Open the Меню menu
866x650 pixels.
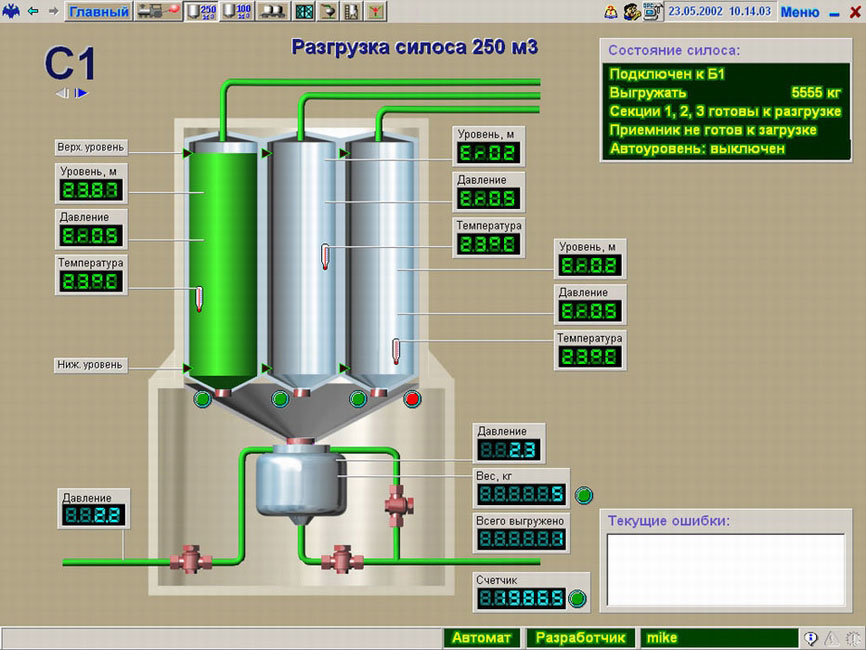(x=799, y=12)
